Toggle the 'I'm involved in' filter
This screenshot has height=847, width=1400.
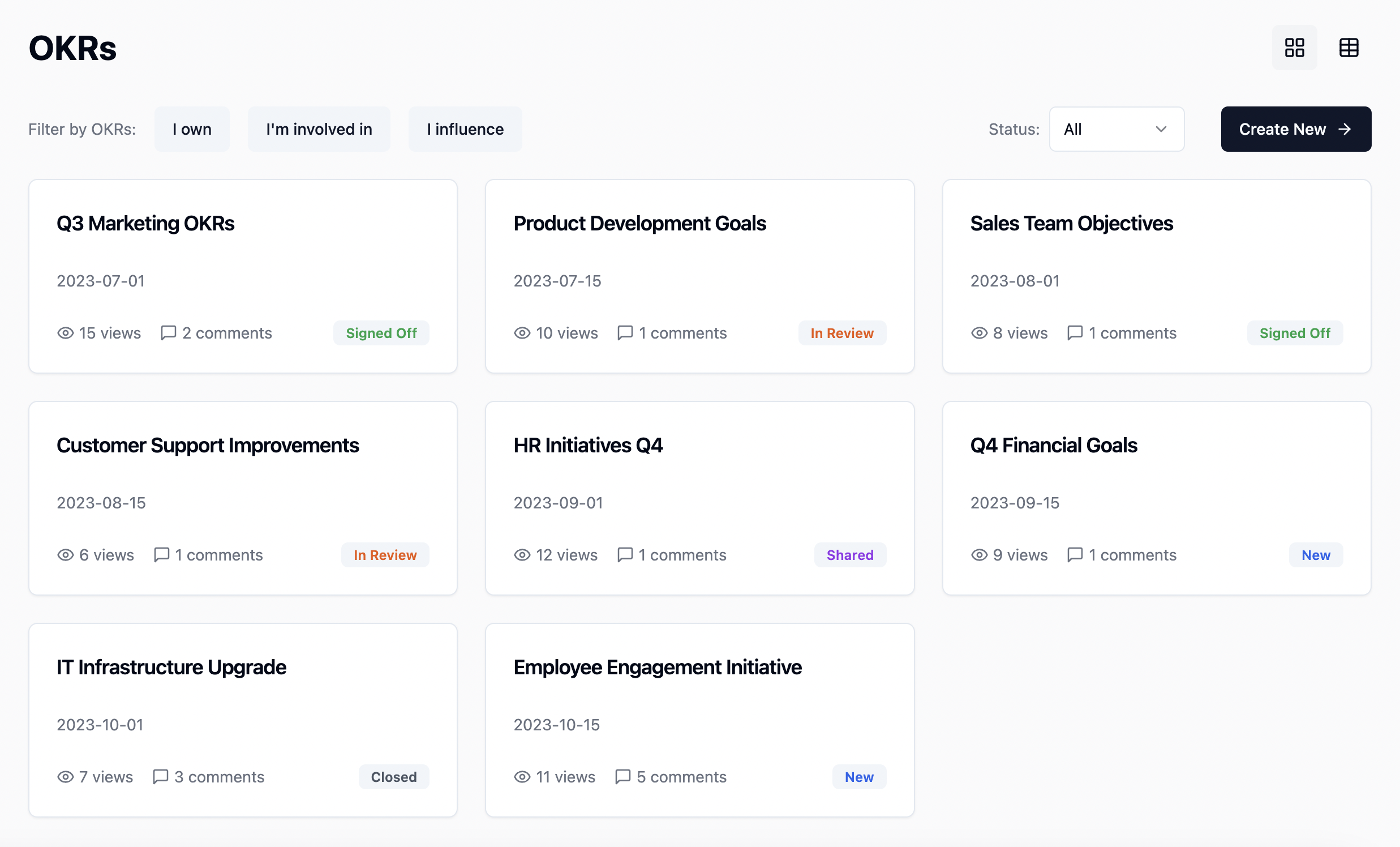coord(319,129)
